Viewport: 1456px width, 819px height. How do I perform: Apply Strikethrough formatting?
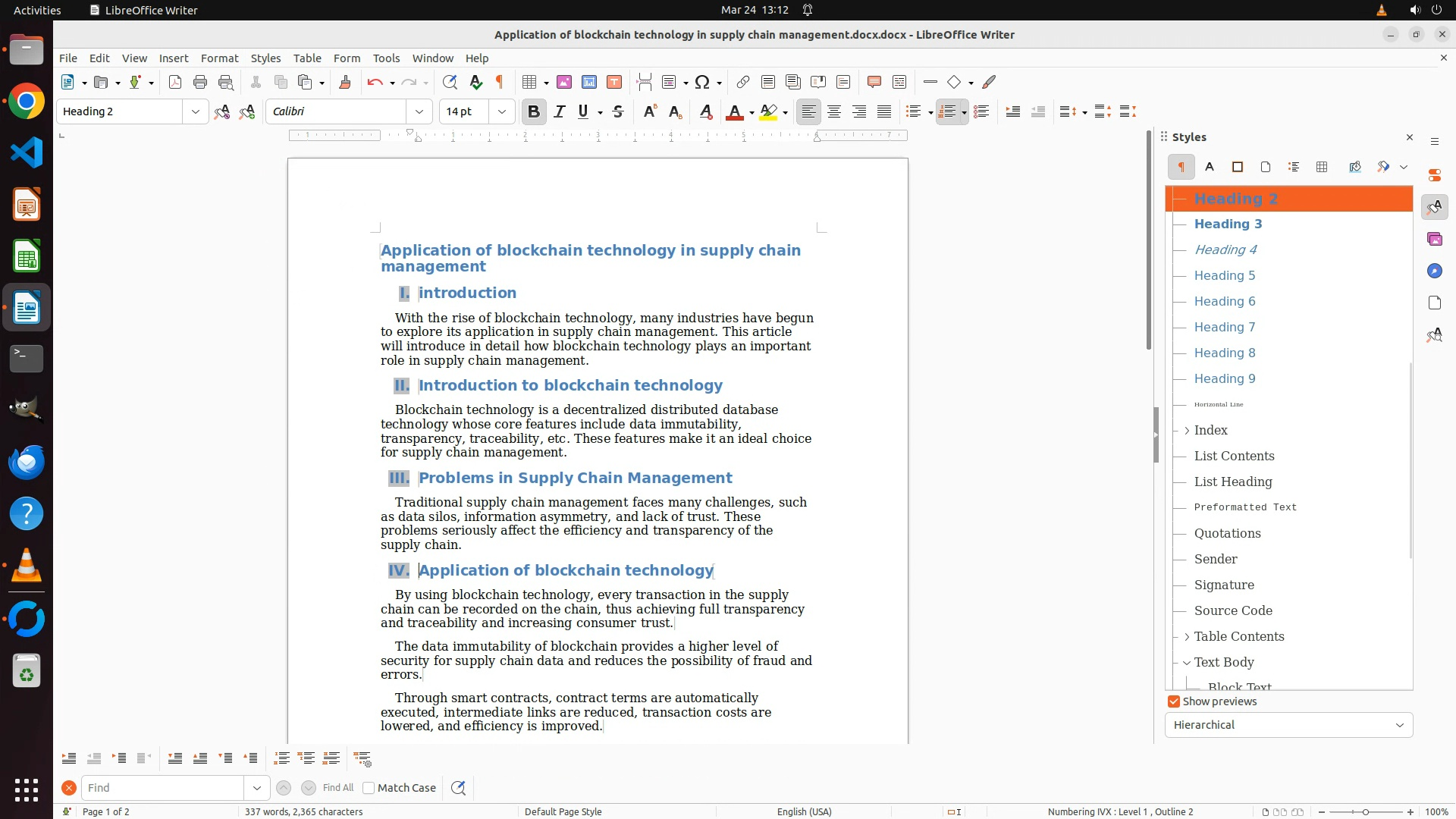coord(618,112)
